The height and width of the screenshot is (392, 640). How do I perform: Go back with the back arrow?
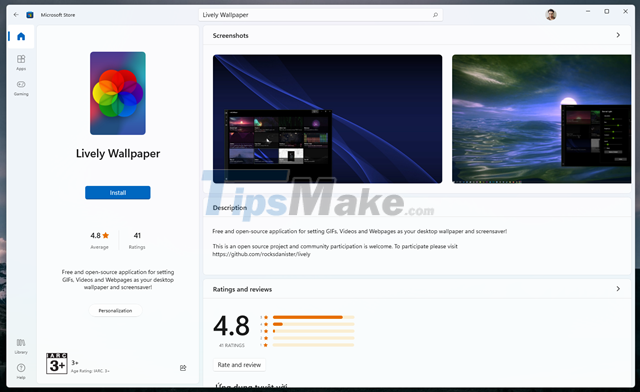tap(16, 15)
